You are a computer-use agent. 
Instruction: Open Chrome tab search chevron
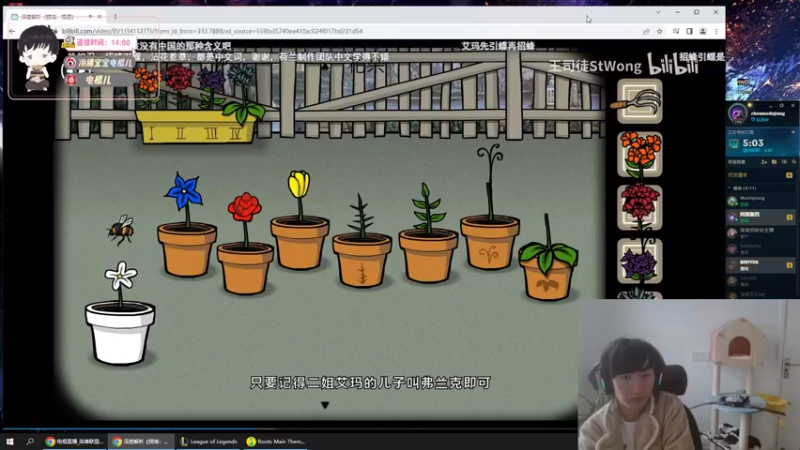[x=658, y=12]
